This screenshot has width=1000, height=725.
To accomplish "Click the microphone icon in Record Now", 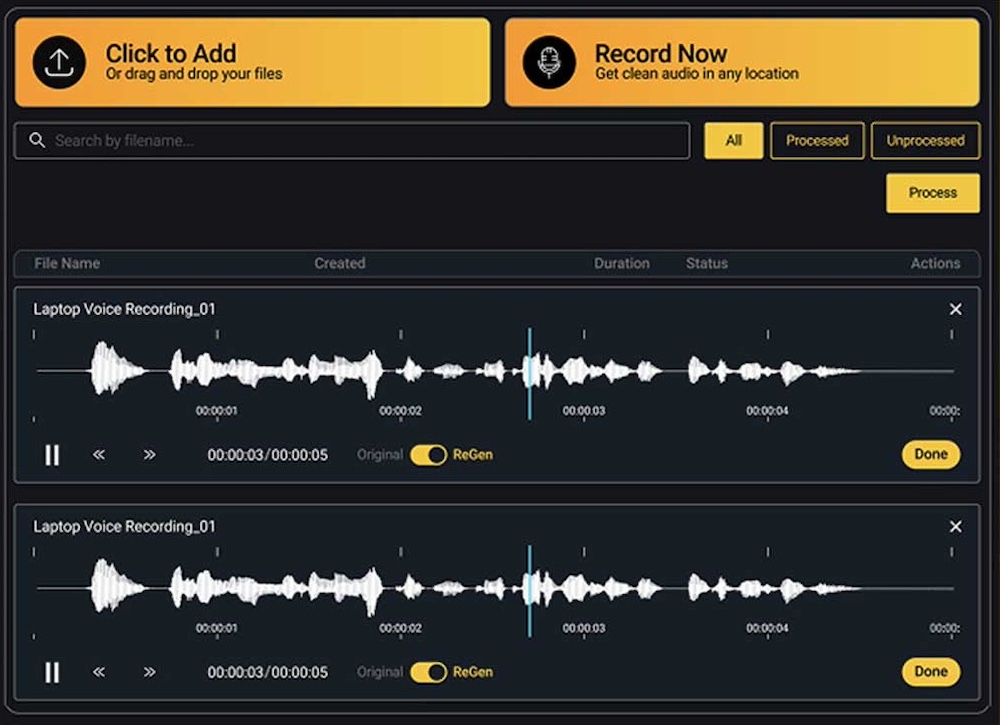I will [549, 62].
